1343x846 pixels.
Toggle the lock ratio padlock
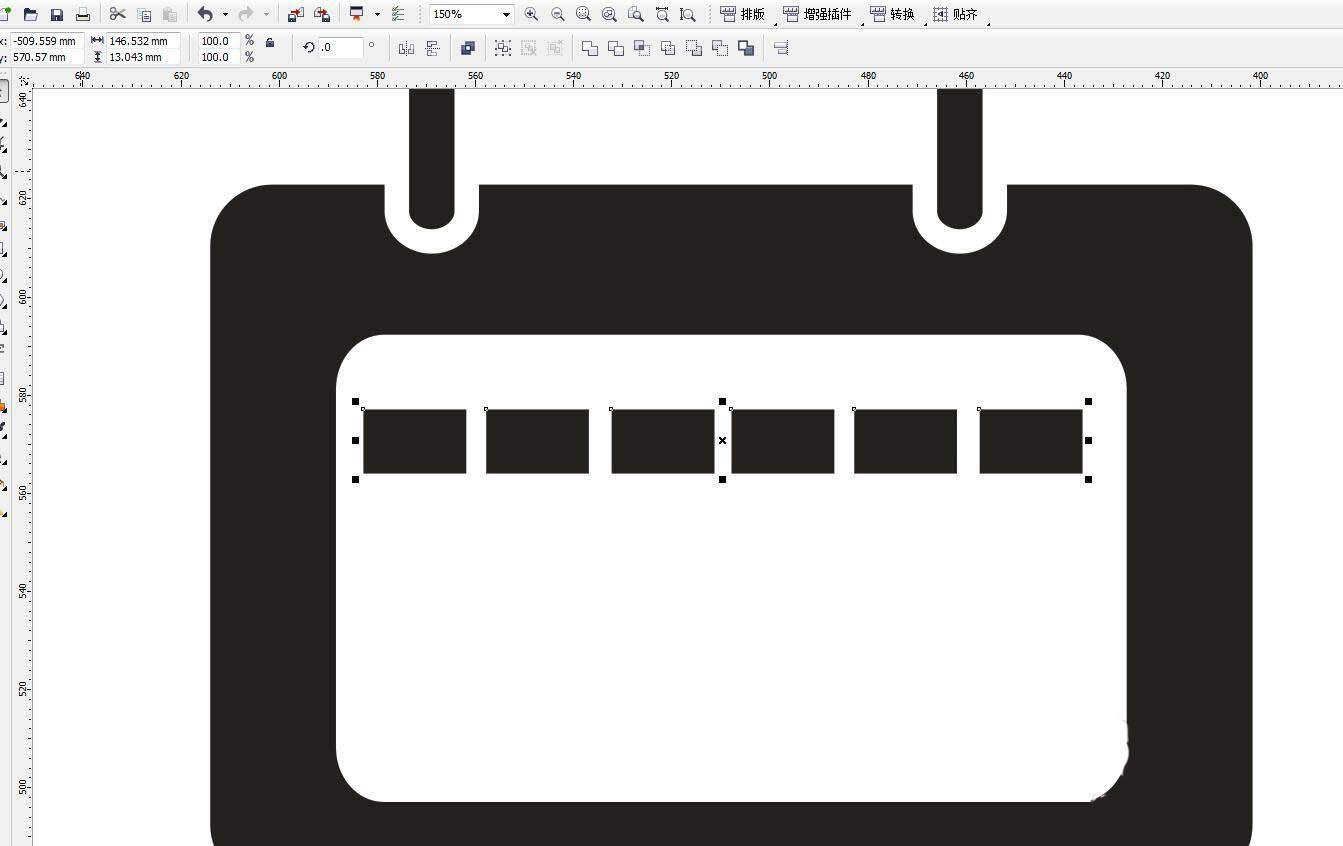pyautogui.click(x=270, y=42)
